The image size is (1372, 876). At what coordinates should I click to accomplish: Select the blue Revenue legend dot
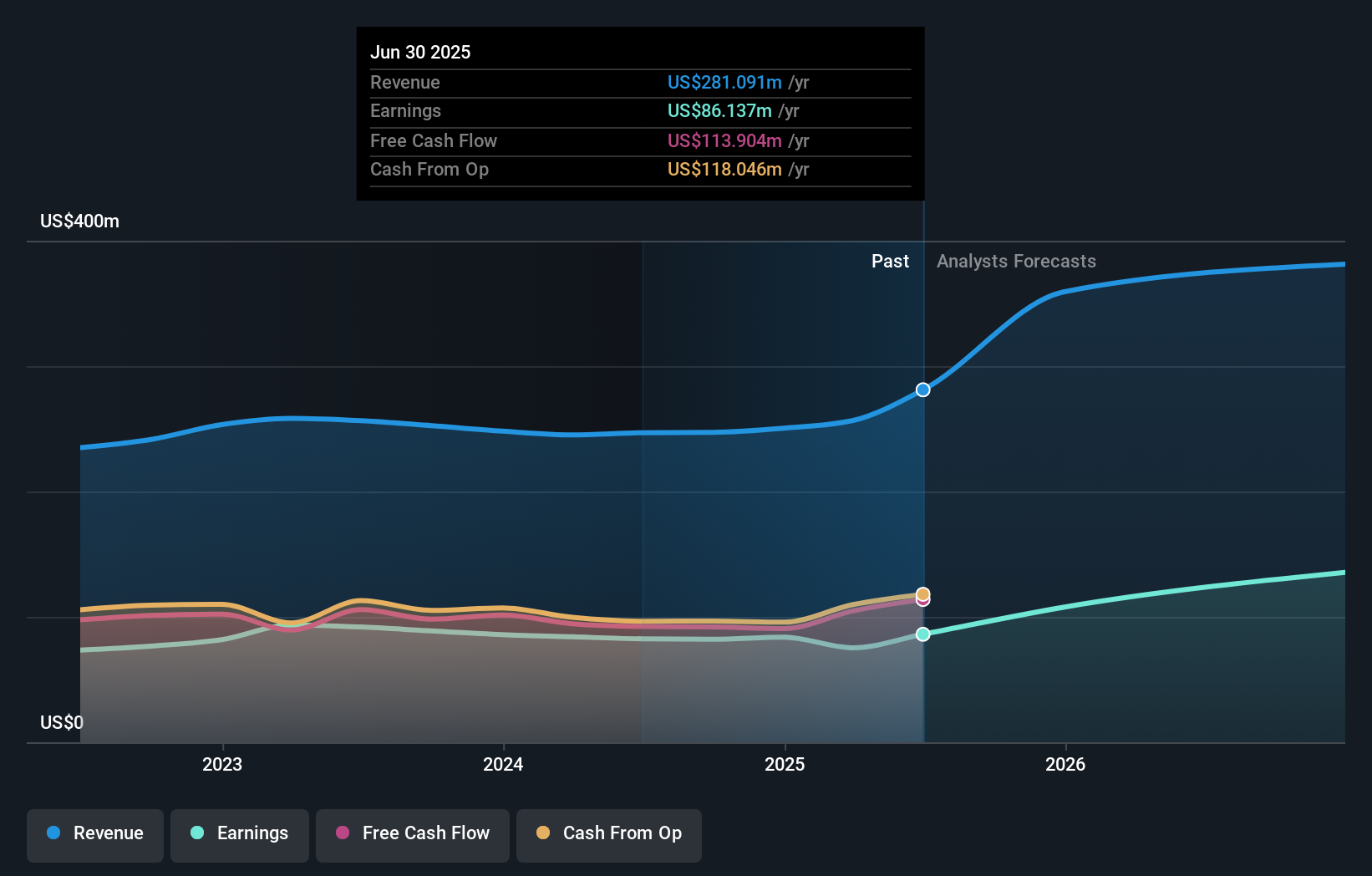point(52,833)
